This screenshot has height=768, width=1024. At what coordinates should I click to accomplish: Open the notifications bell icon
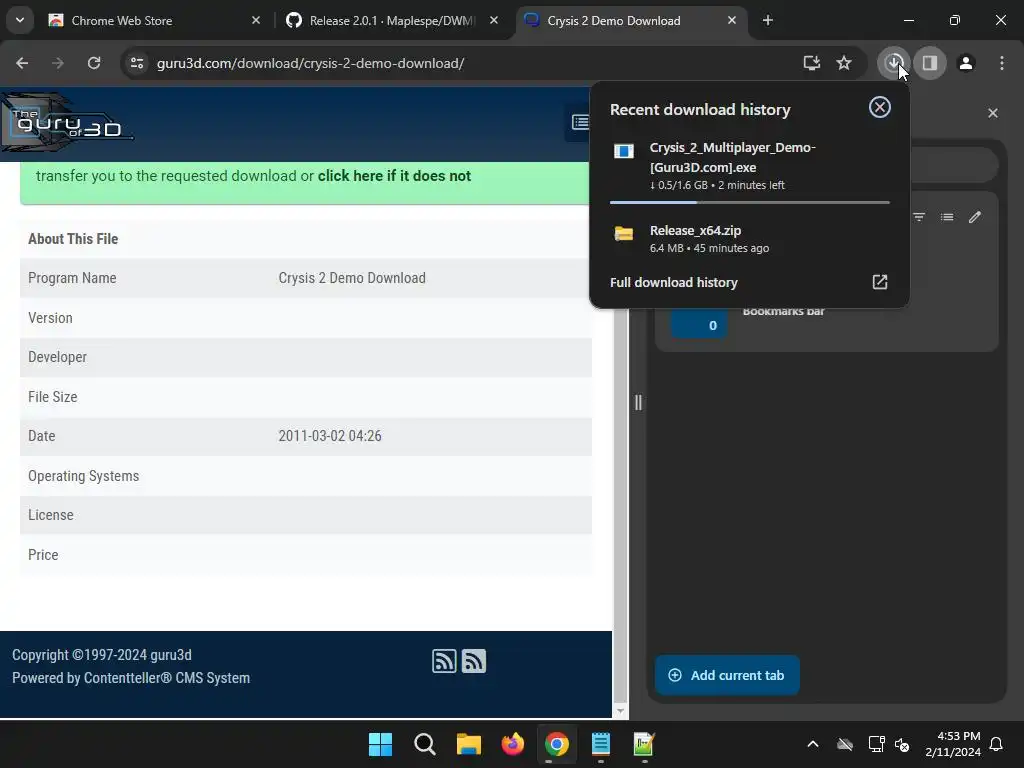tap(997, 744)
